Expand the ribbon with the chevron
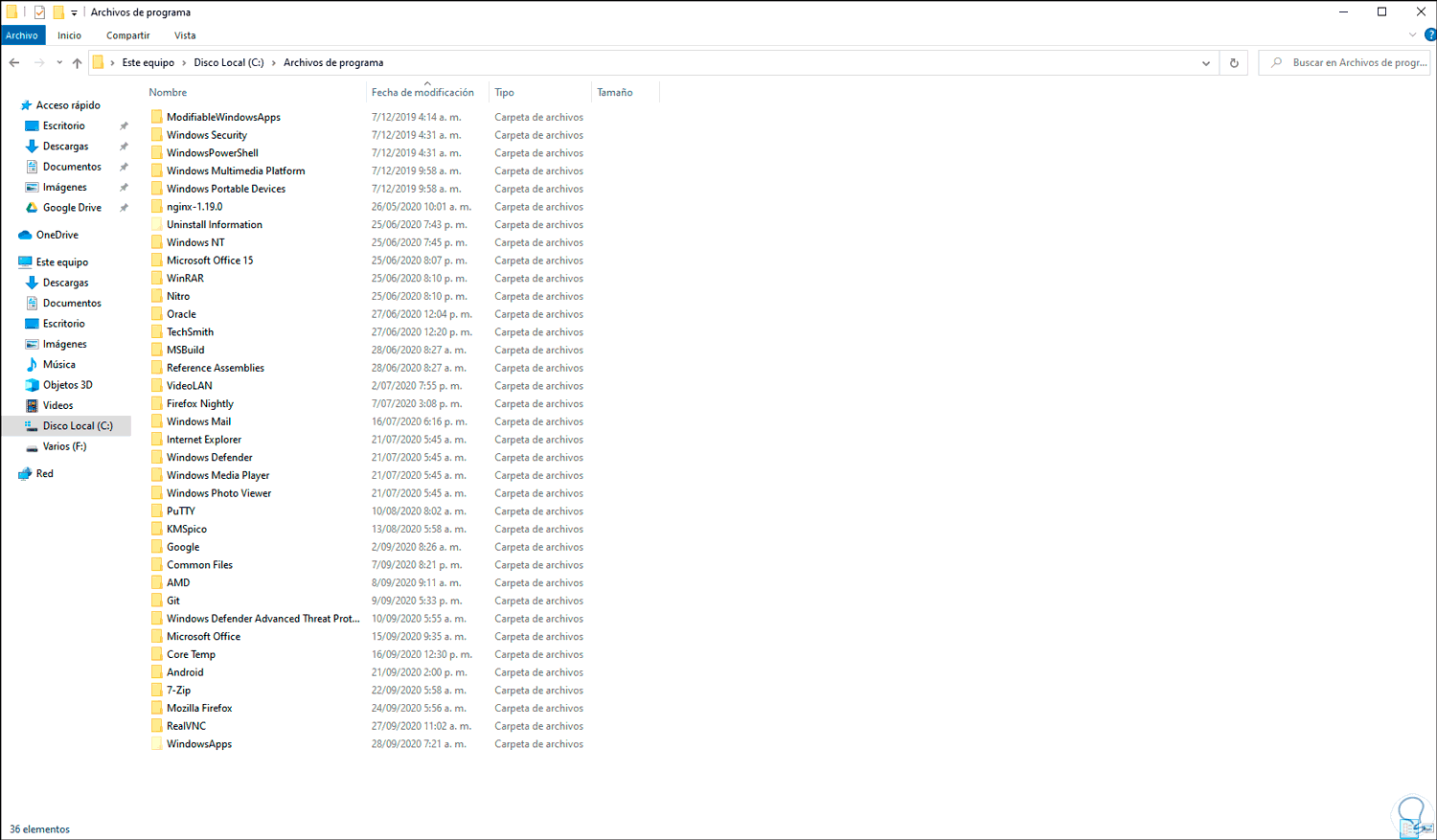 (x=1412, y=35)
